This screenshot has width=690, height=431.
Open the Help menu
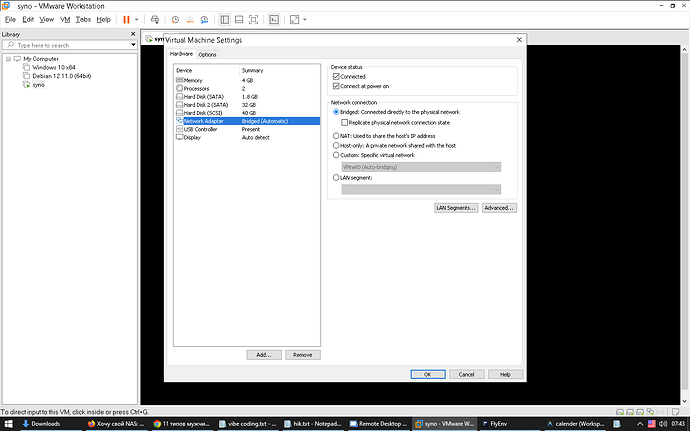(104, 19)
